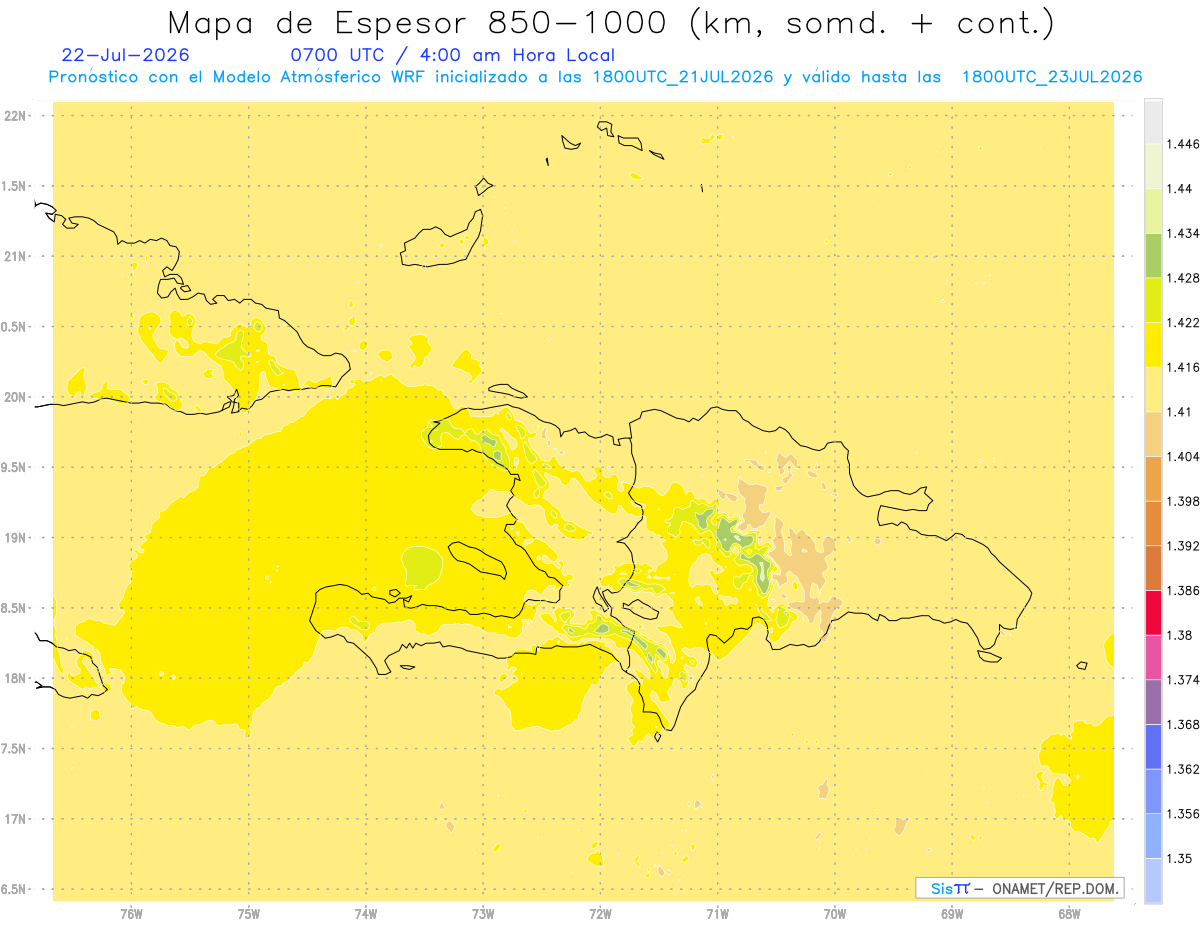Click the legend value '1.362'
Image resolution: width=1200 pixels, height=927 pixels.
[1185, 769]
